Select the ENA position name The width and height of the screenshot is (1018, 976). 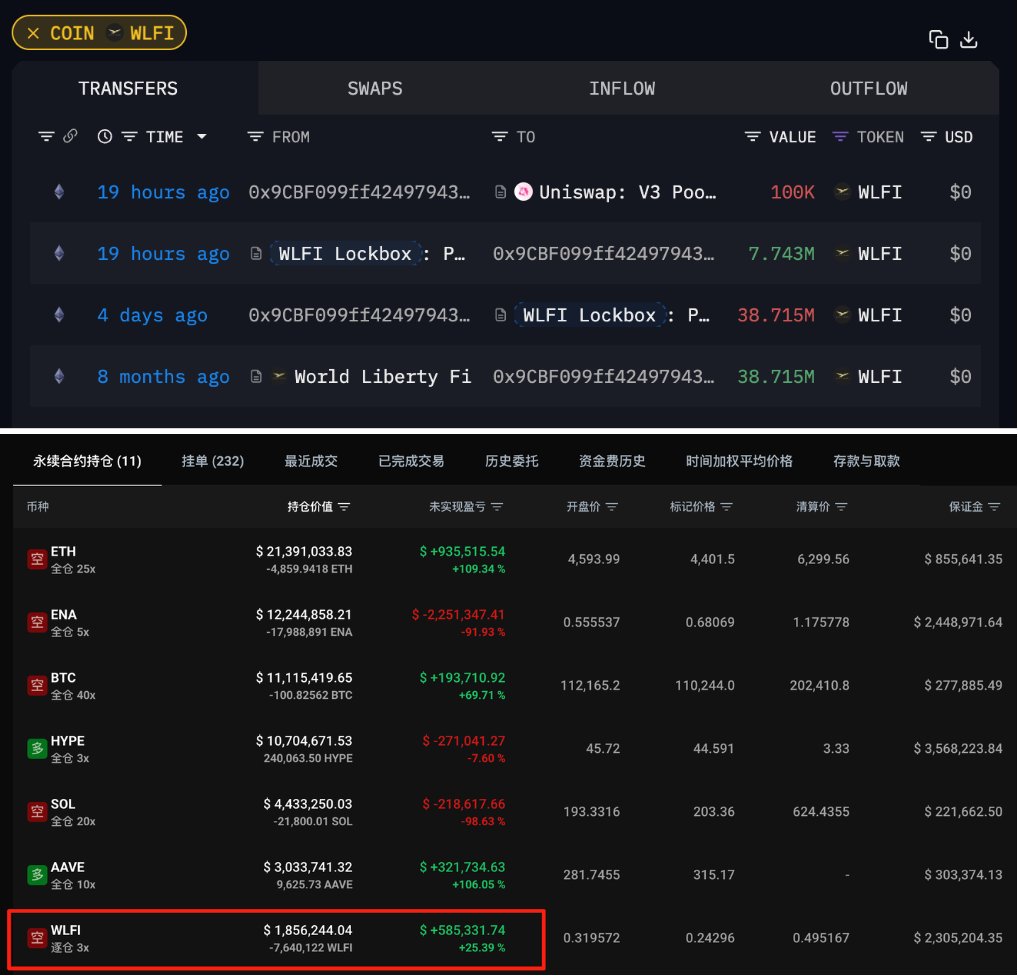(64, 614)
